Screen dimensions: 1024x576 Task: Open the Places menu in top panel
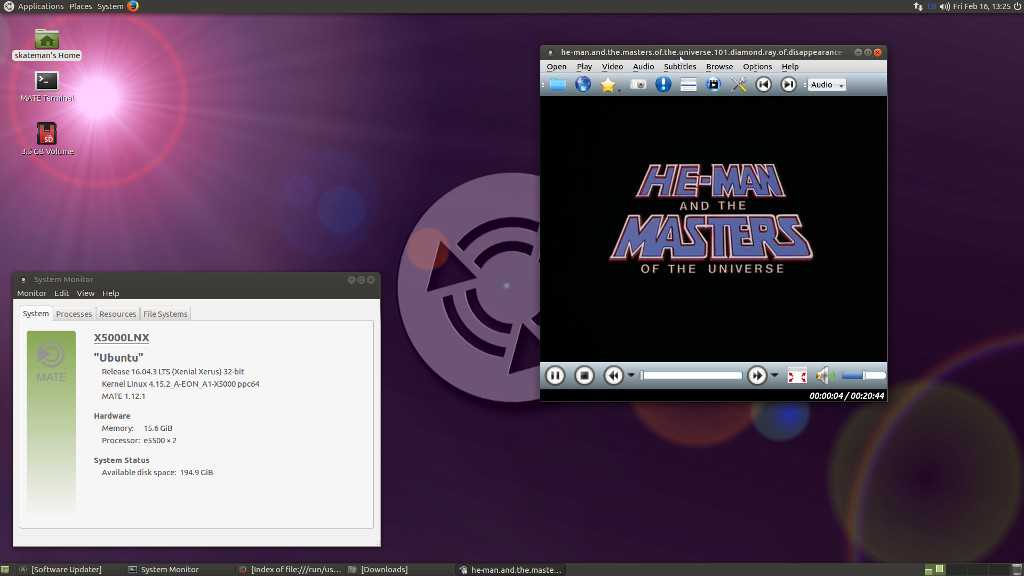click(x=80, y=7)
